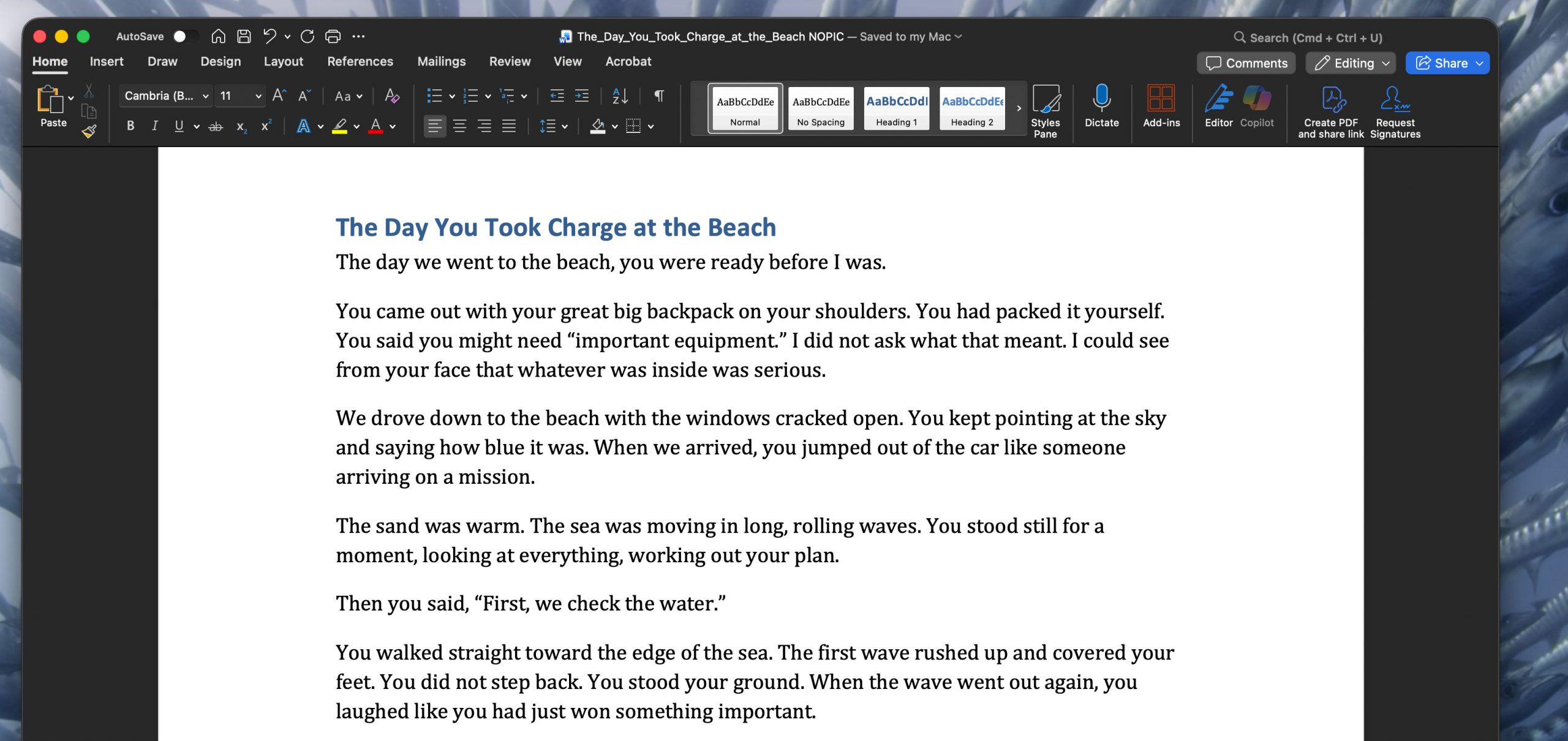This screenshot has width=1568, height=741.
Task: Open the Styles Pane
Action: point(1045,111)
